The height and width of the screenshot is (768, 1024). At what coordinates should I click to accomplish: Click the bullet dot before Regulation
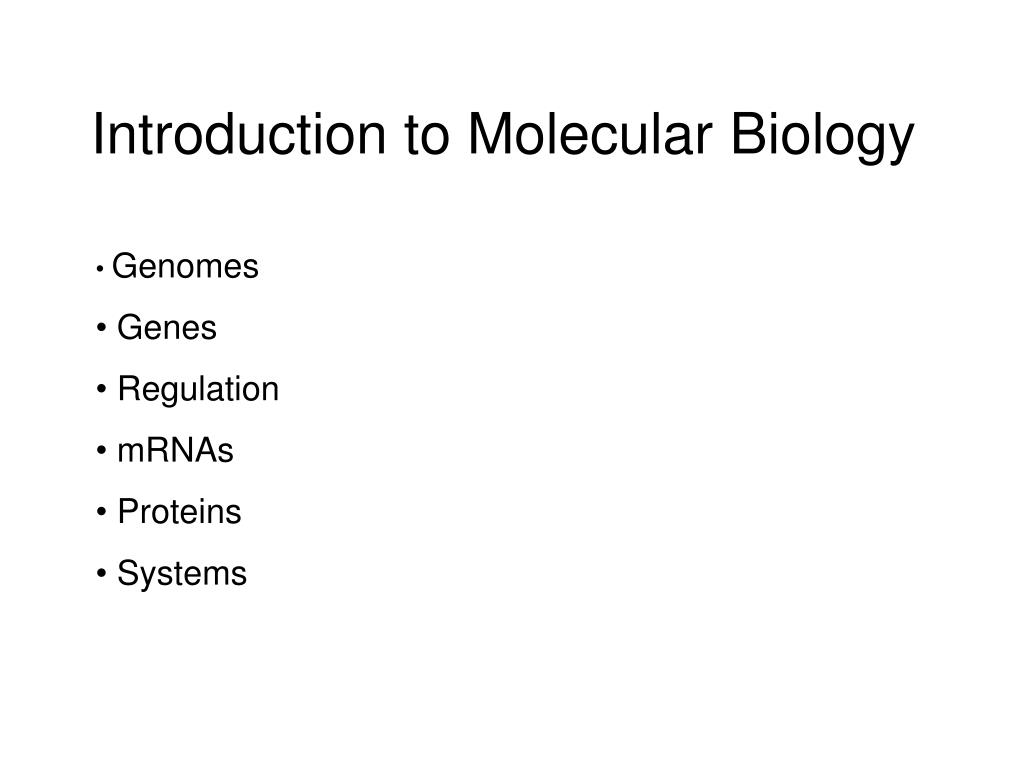click(101, 390)
